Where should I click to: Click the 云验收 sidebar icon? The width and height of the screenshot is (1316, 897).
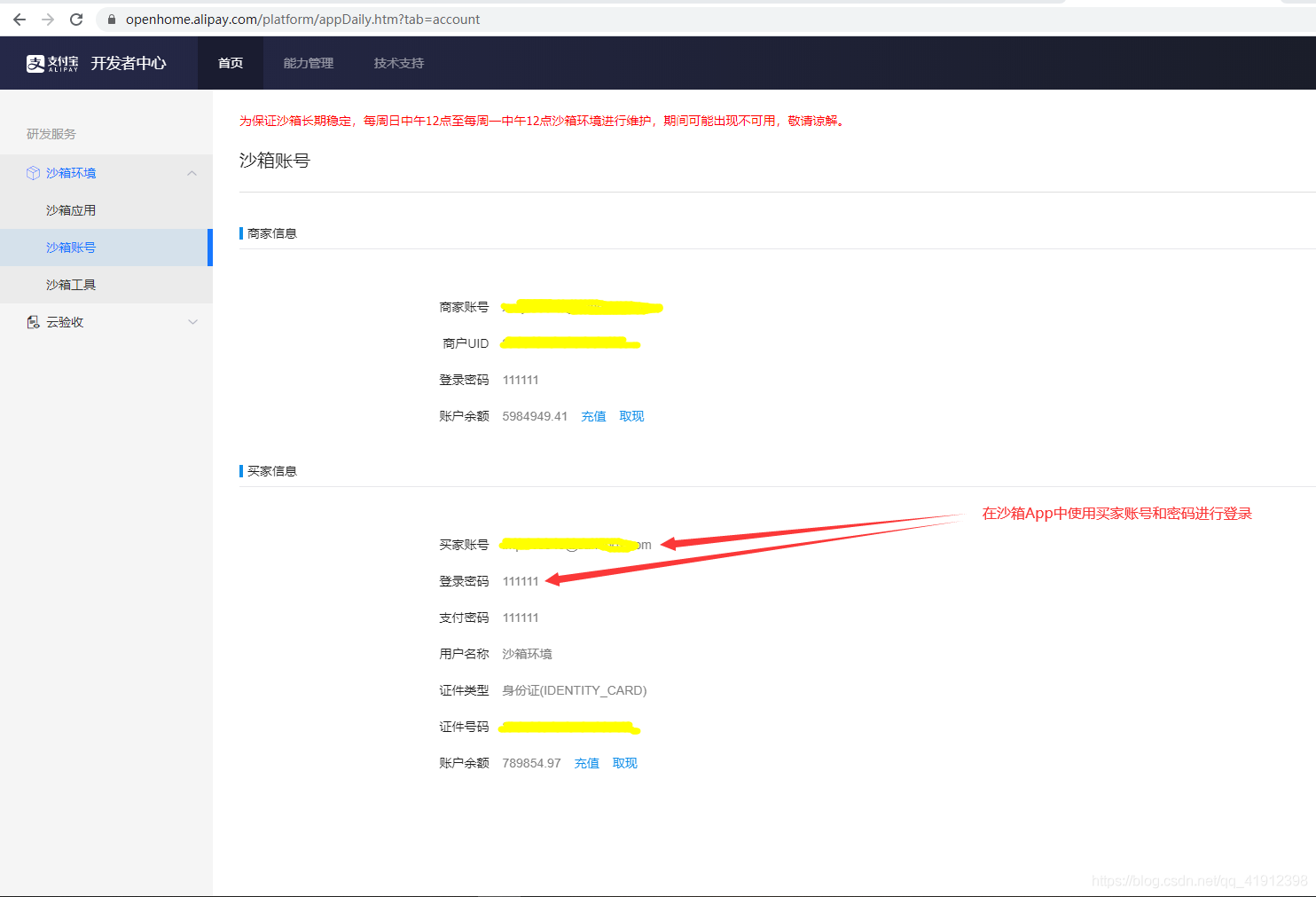(x=33, y=322)
